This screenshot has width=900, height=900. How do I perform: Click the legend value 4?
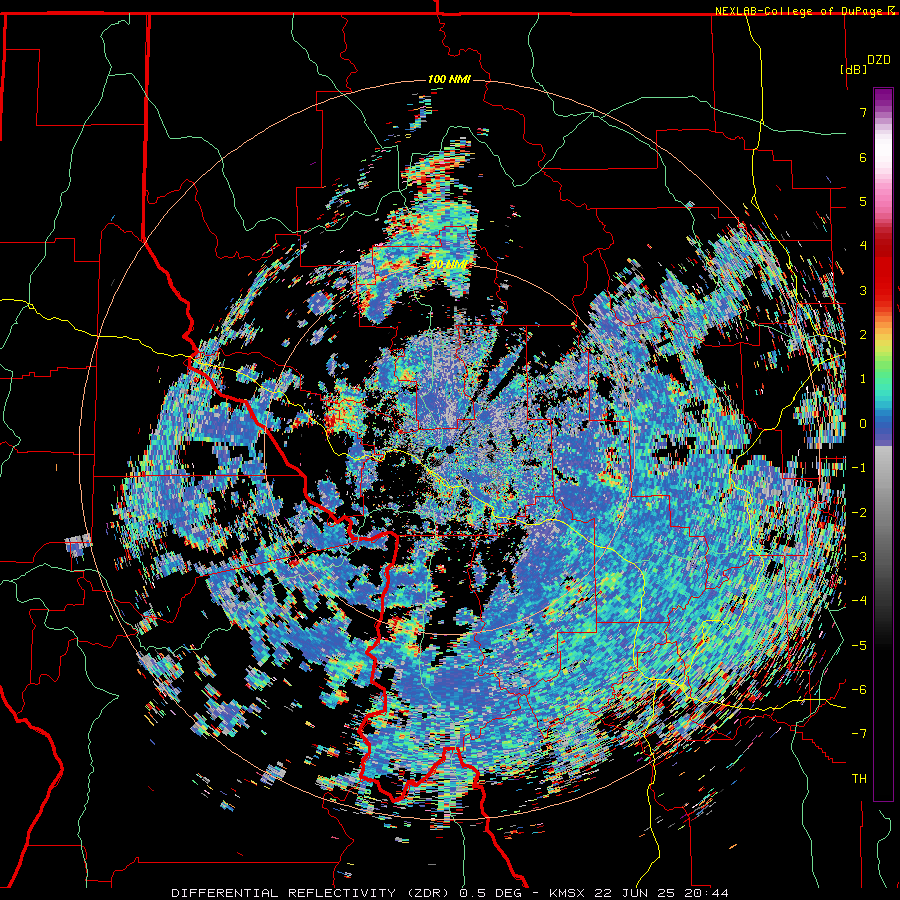tap(863, 246)
